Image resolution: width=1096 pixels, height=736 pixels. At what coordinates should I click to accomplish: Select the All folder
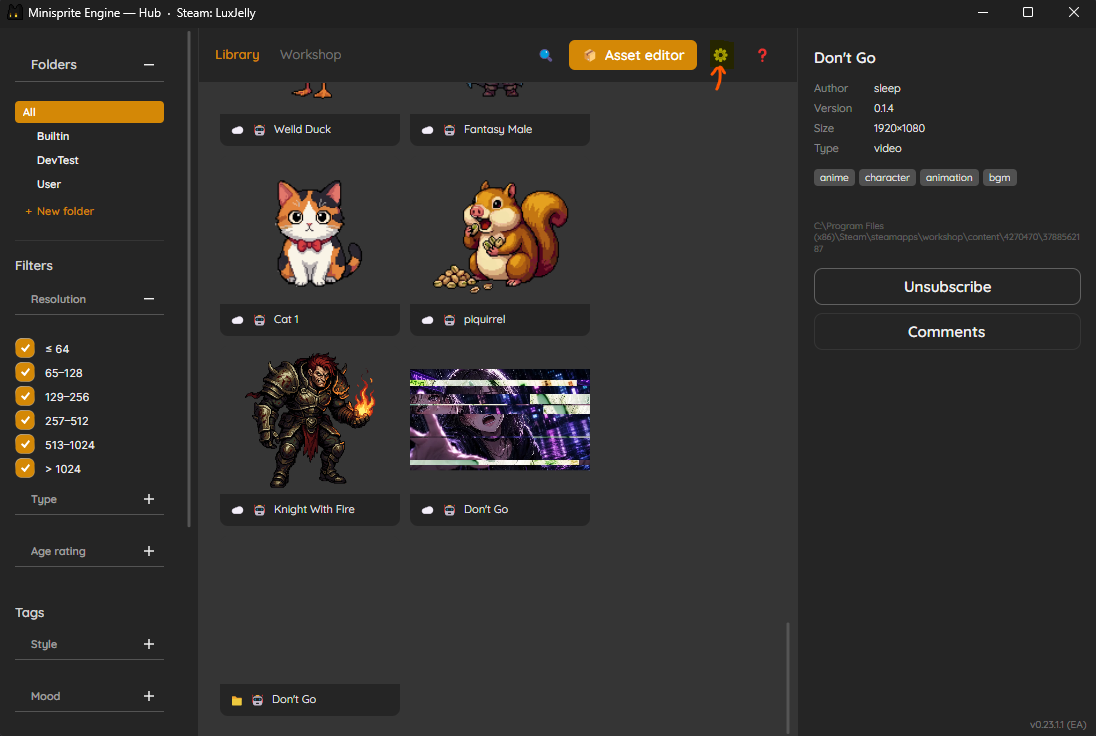pyautogui.click(x=89, y=112)
